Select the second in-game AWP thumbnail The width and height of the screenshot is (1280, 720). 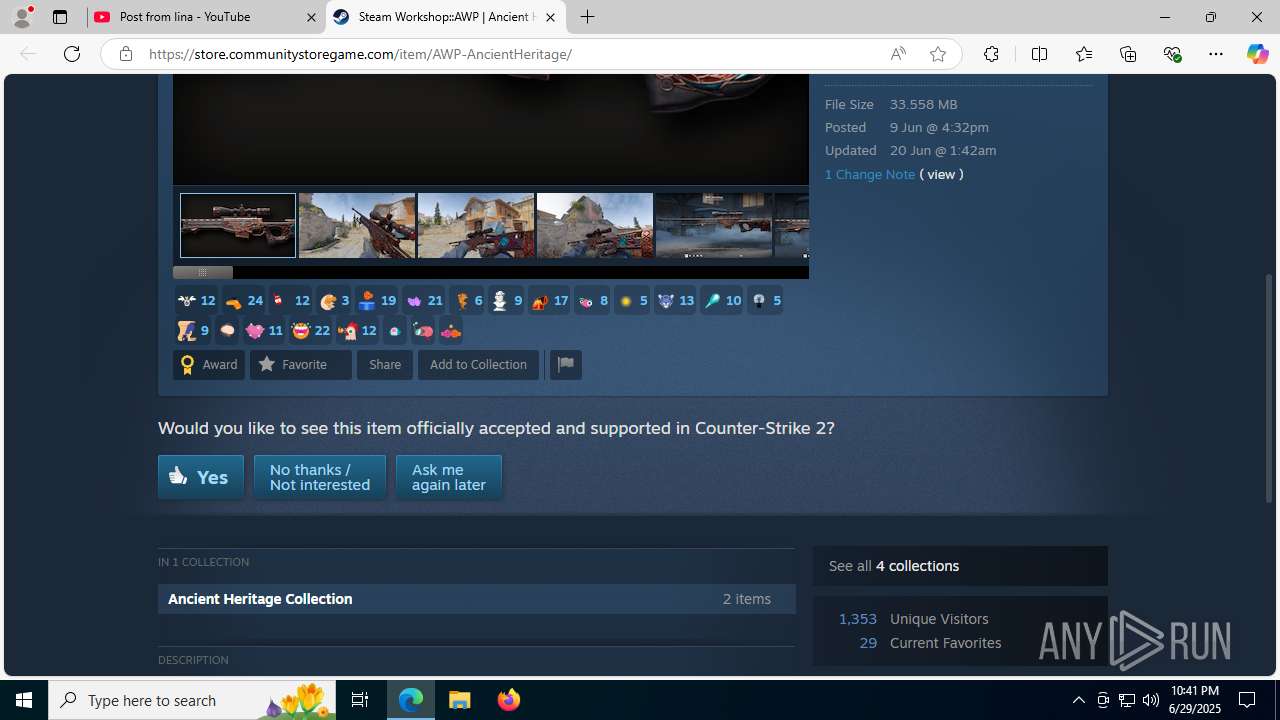(357, 225)
